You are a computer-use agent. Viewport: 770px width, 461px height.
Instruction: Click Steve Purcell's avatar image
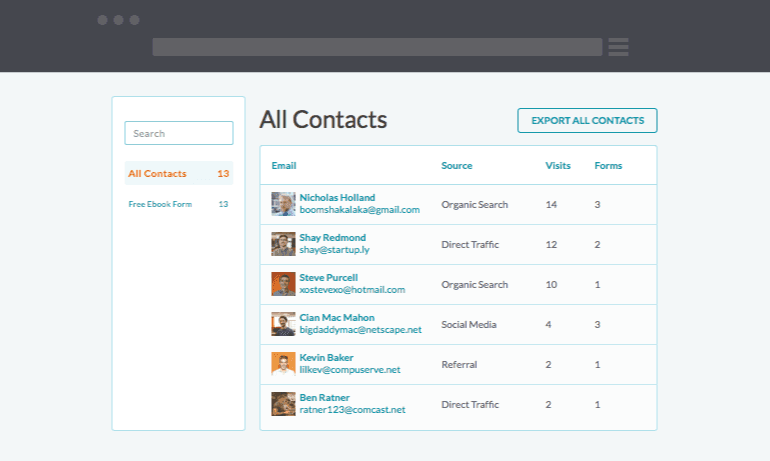(x=283, y=284)
